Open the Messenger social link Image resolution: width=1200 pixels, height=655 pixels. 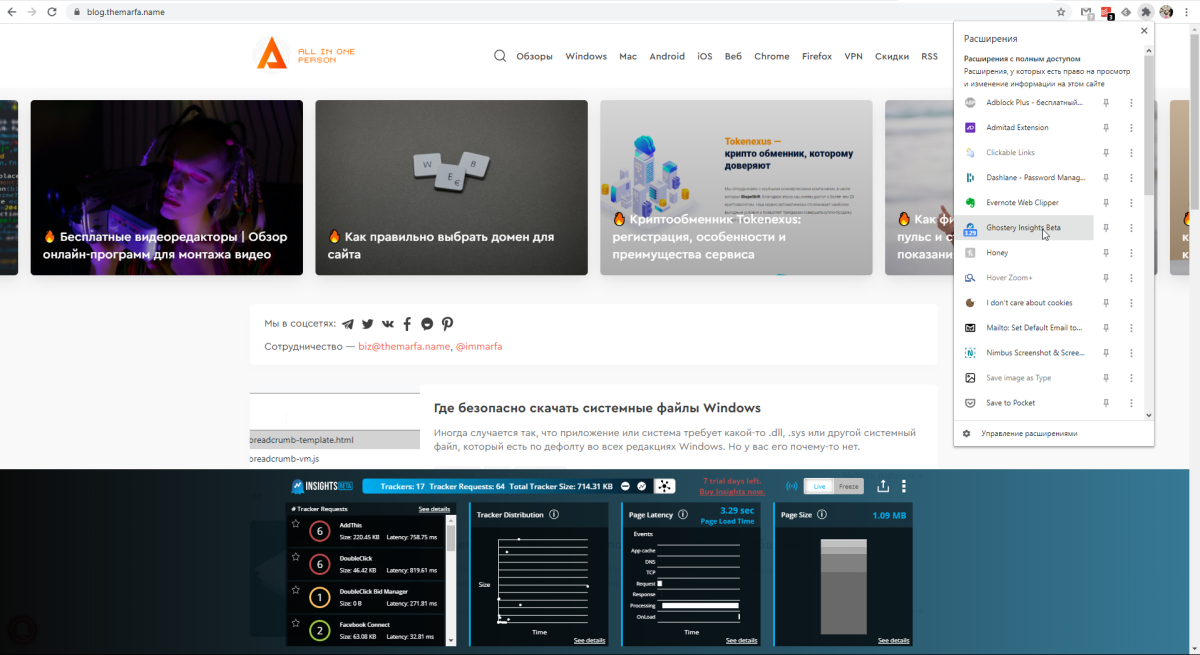(427, 324)
